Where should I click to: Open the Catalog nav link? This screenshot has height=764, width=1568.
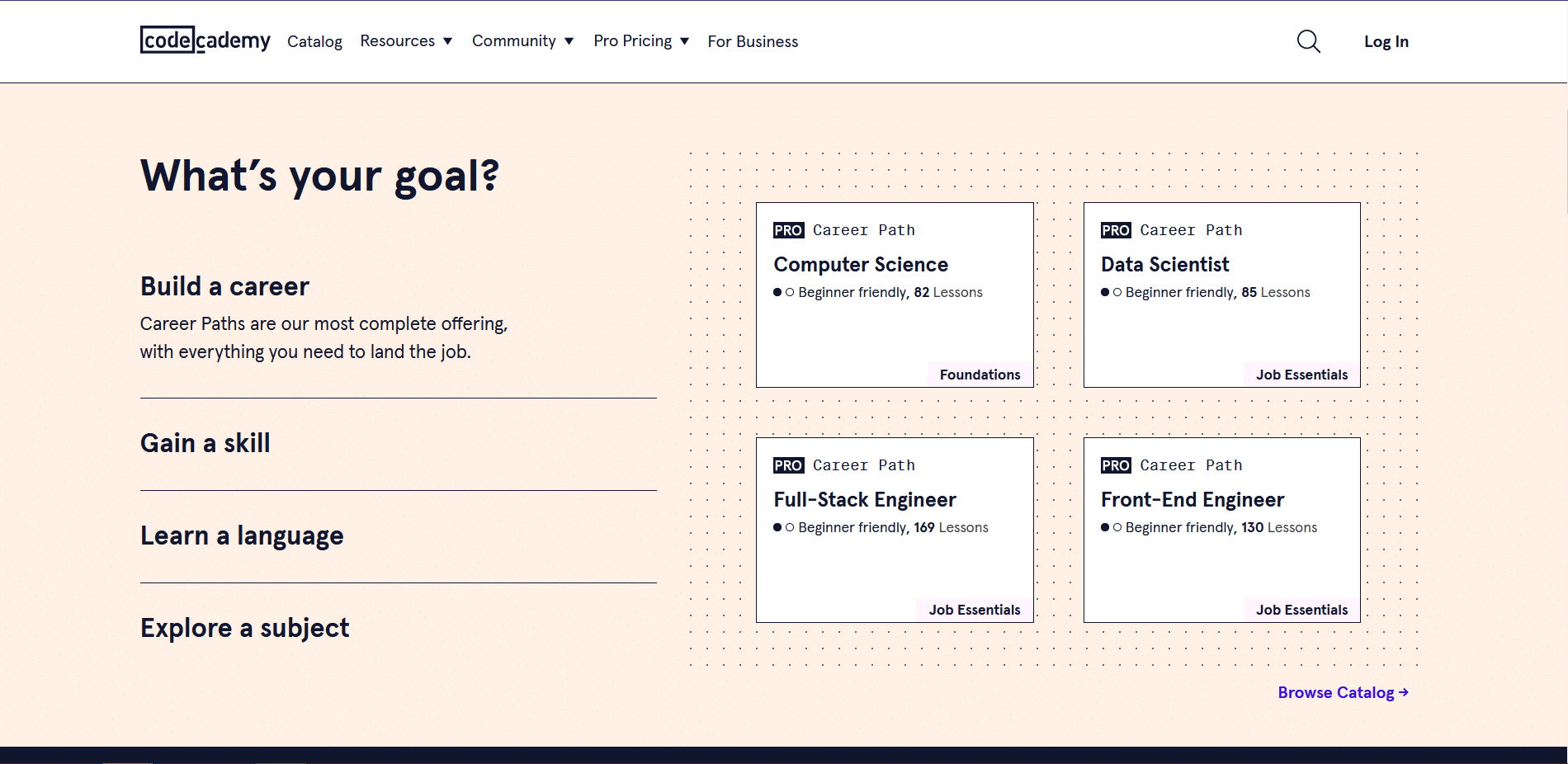point(314,41)
